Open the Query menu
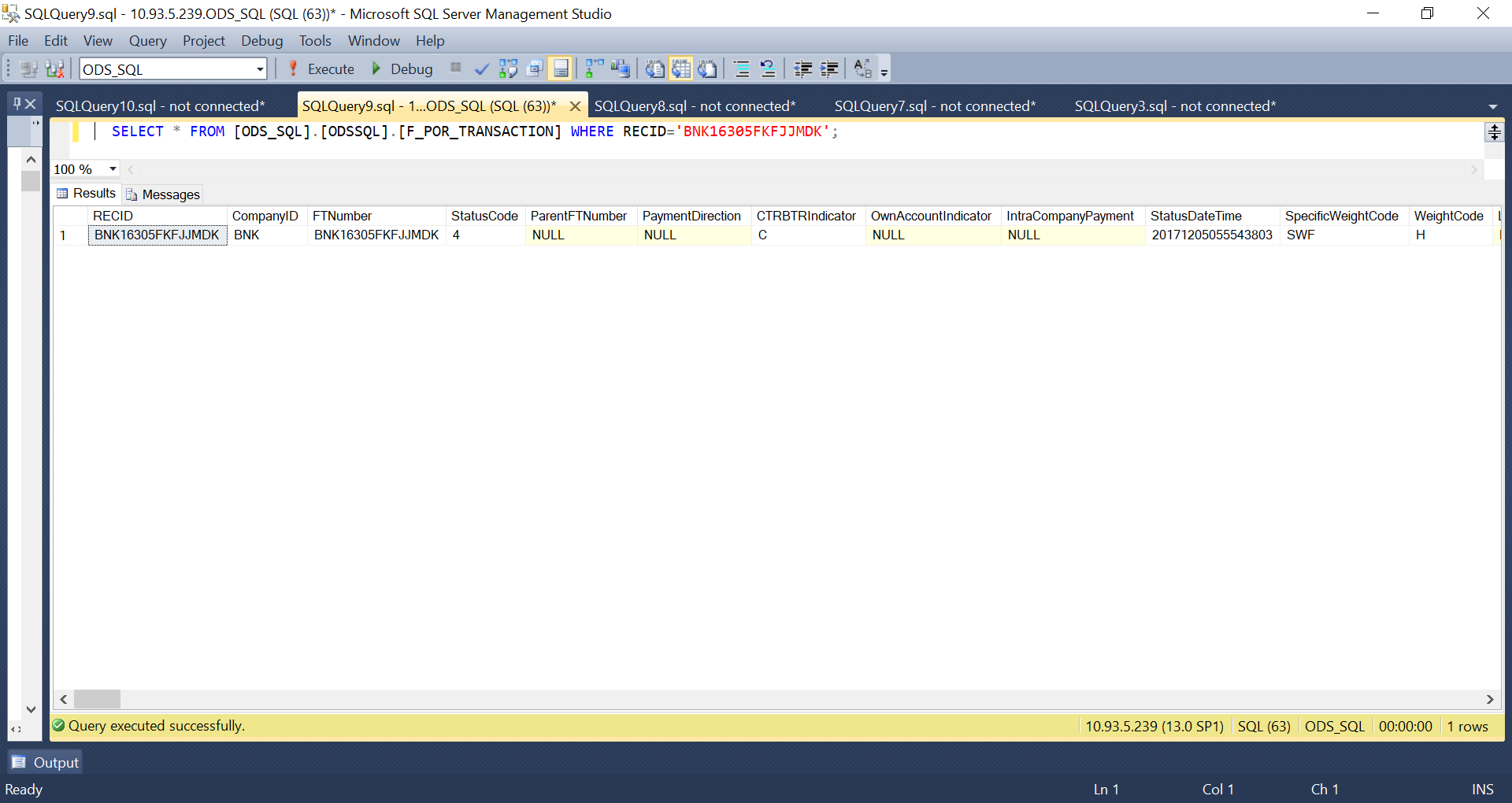This screenshot has width=1512, height=803. (148, 40)
